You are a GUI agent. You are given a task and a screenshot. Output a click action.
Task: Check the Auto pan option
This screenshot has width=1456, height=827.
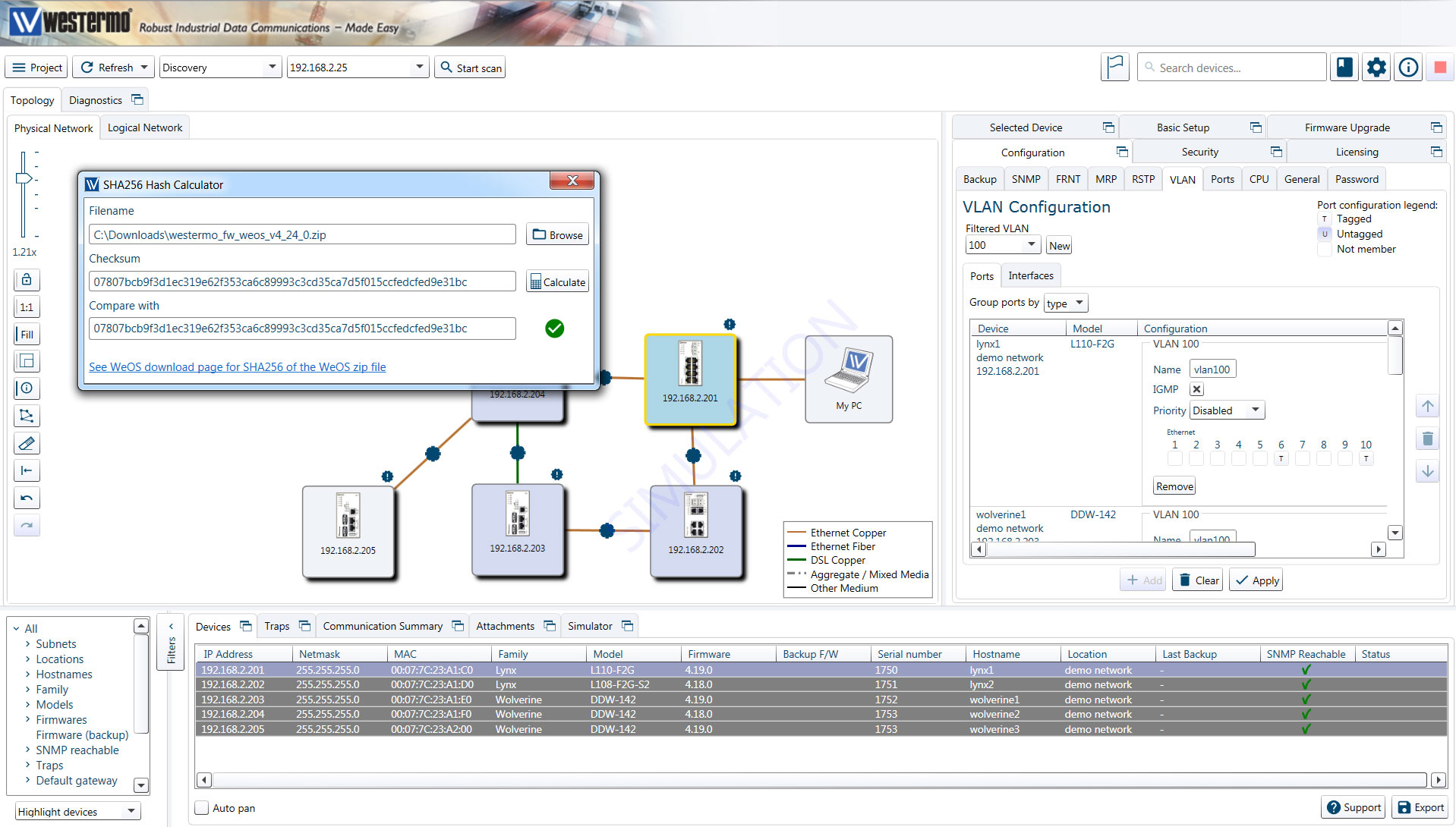coord(201,807)
